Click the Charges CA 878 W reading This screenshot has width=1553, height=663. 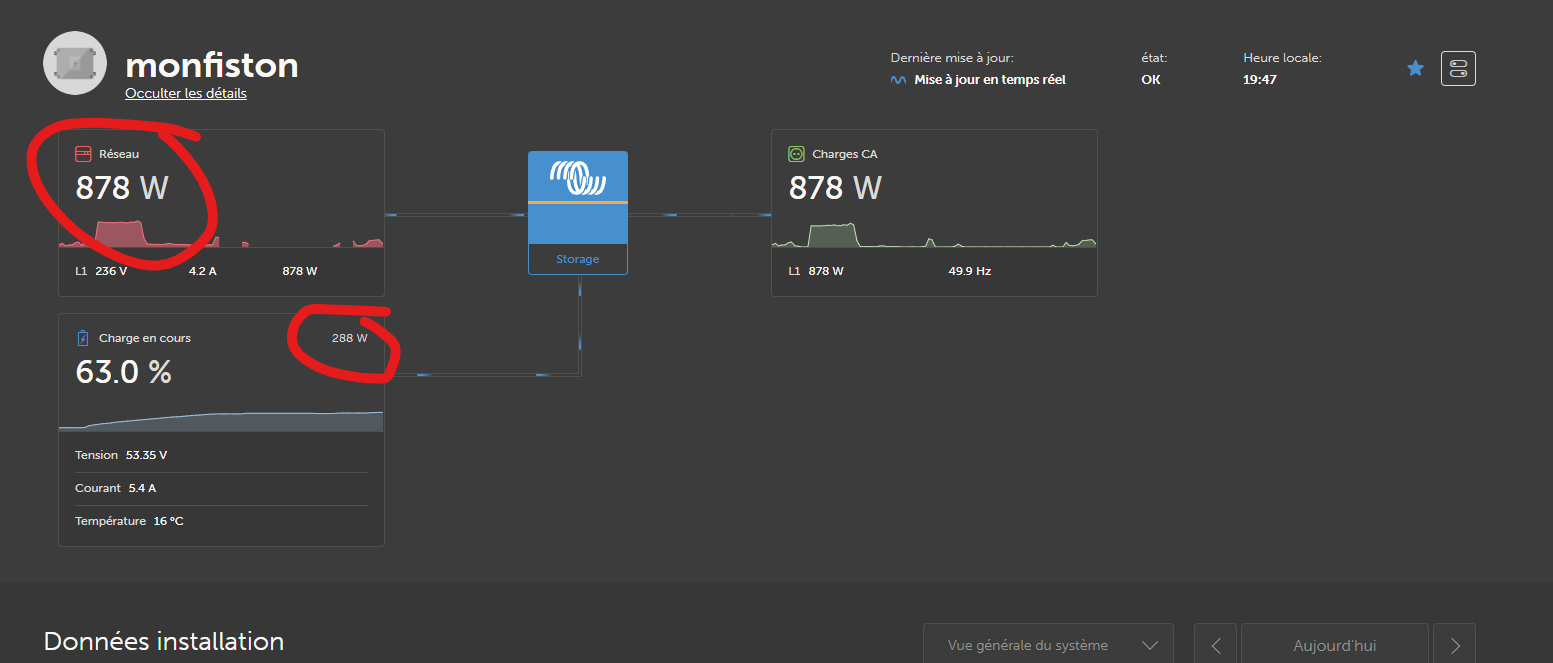[x=836, y=188]
